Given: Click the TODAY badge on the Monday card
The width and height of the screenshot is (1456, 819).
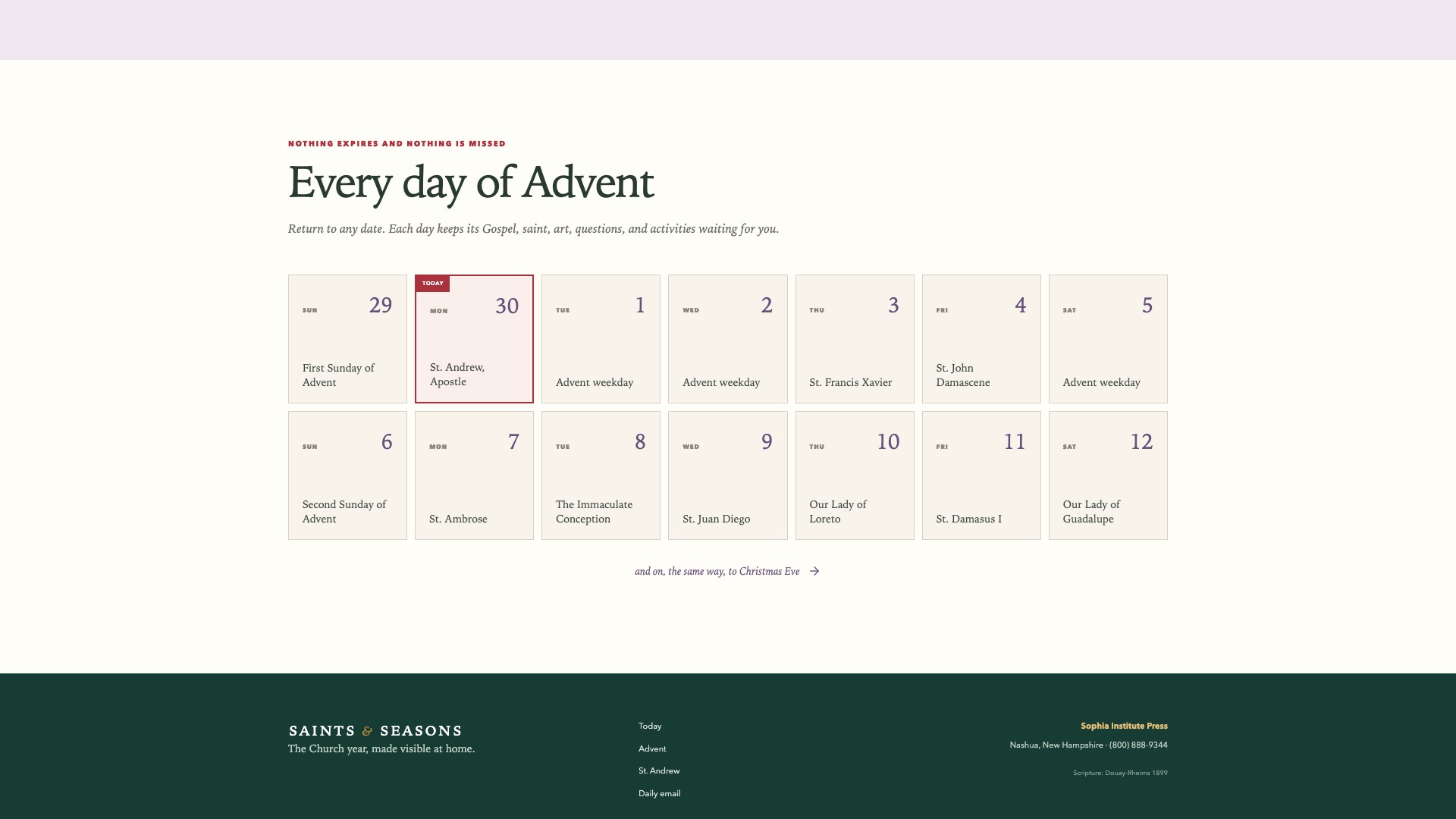Looking at the screenshot, I should pyautogui.click(x=432, y=283).
